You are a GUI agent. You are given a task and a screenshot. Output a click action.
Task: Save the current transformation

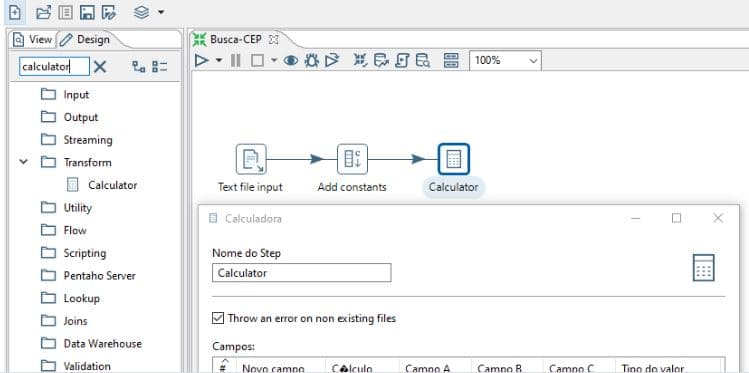click(87, 12)
